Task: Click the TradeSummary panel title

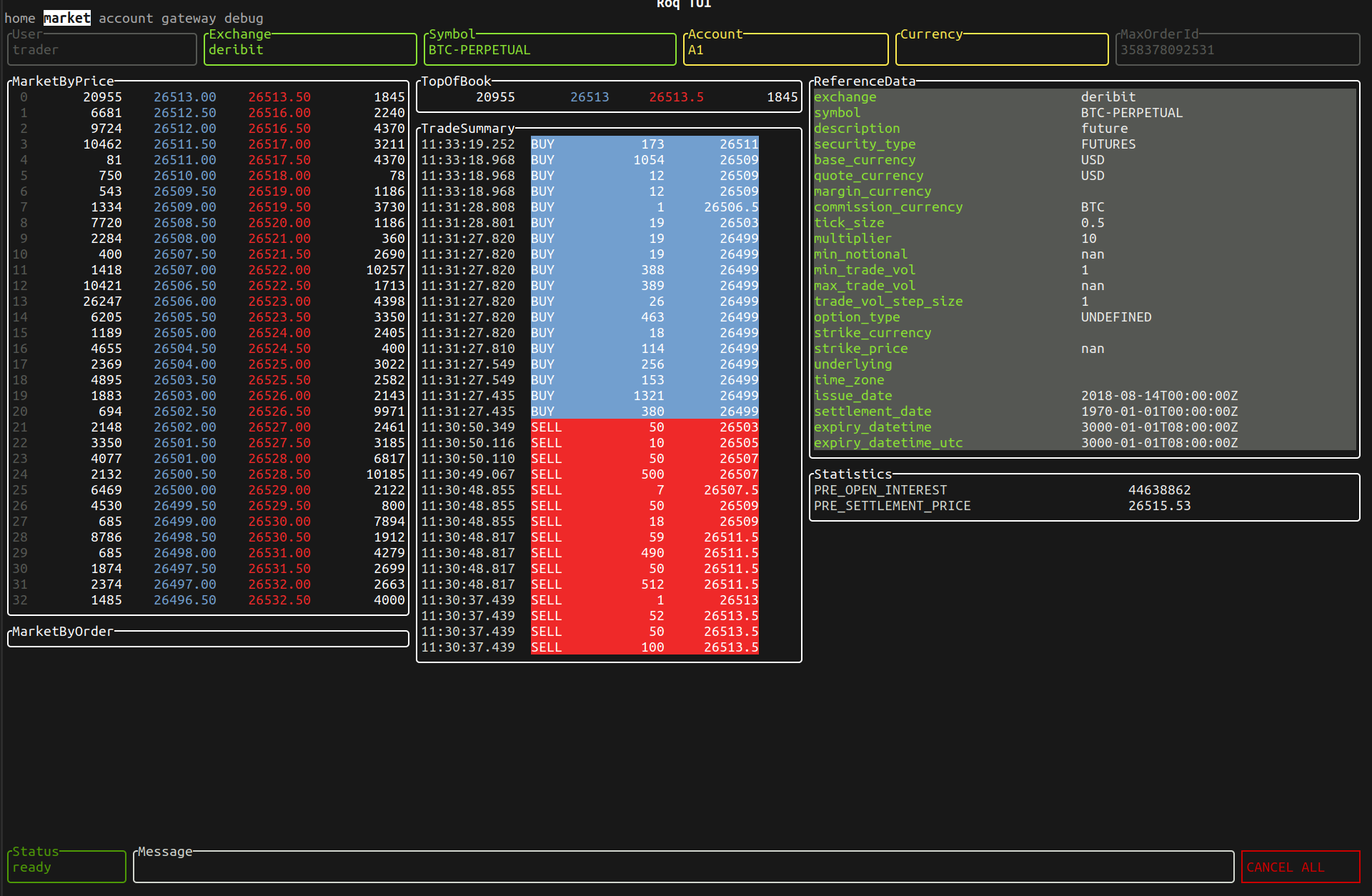Action: (x=468, y=128)
